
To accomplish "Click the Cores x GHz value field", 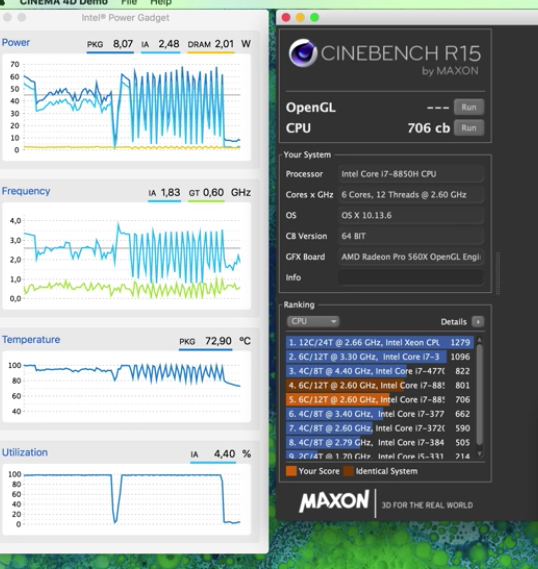I will (411, 195).
